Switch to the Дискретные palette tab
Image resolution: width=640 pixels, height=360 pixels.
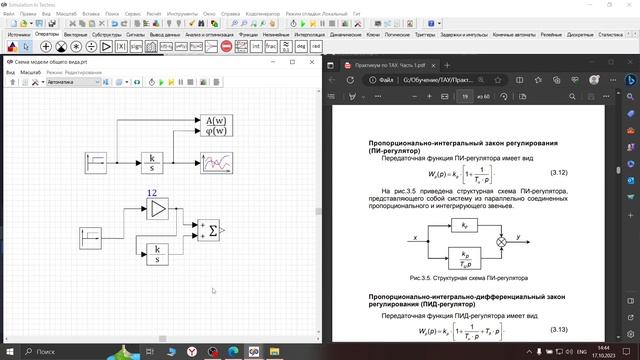(580, 35)
